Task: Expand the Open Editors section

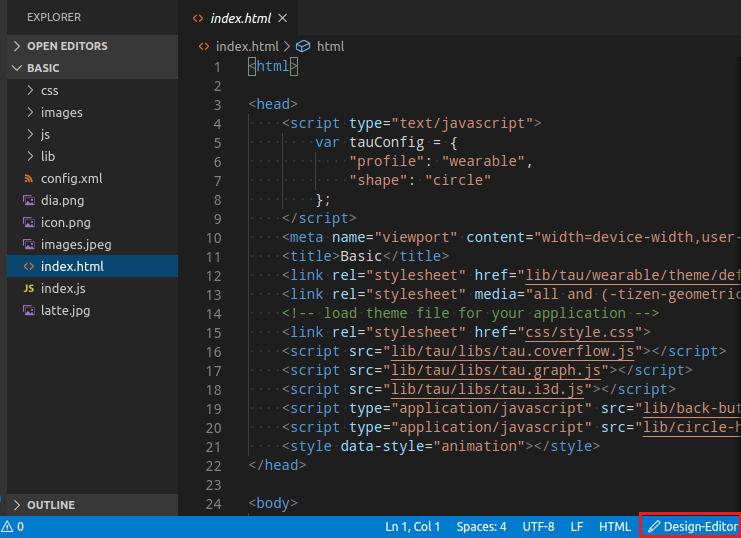Action: coord(67,46)
